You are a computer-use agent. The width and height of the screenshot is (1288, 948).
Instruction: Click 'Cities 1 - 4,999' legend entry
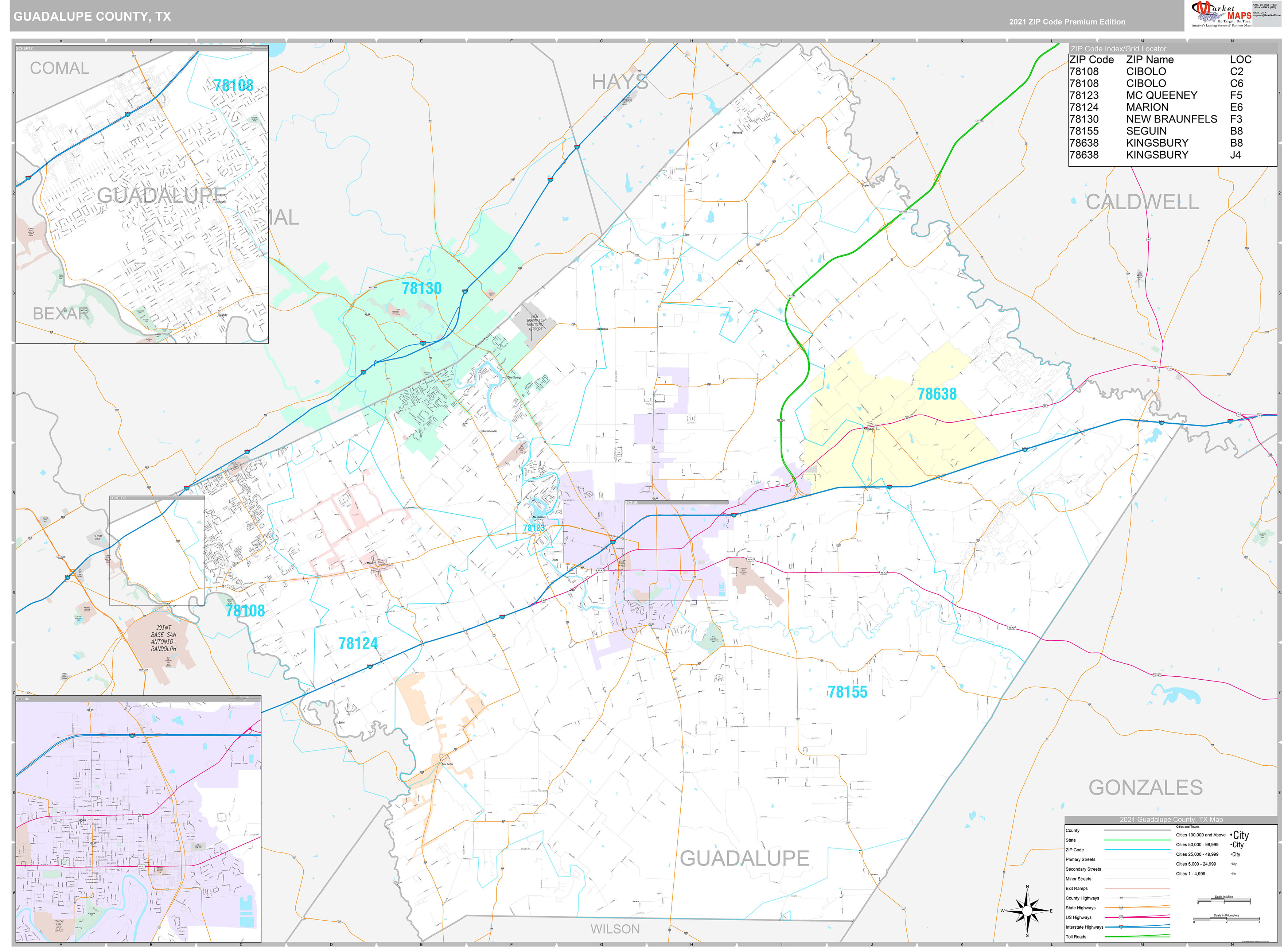pos(1206,874)
